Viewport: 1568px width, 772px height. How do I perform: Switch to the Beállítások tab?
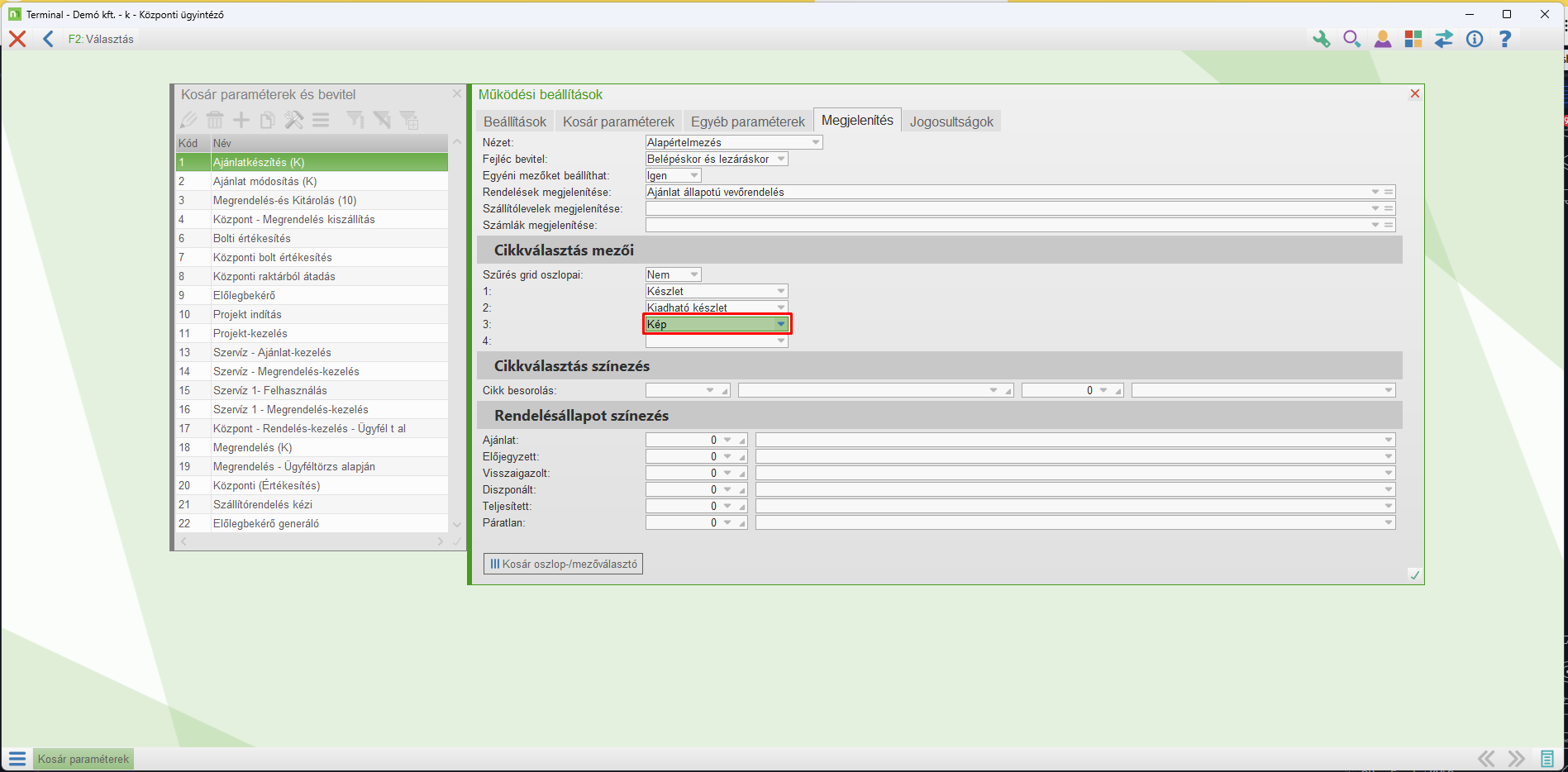tap(515, 122)
